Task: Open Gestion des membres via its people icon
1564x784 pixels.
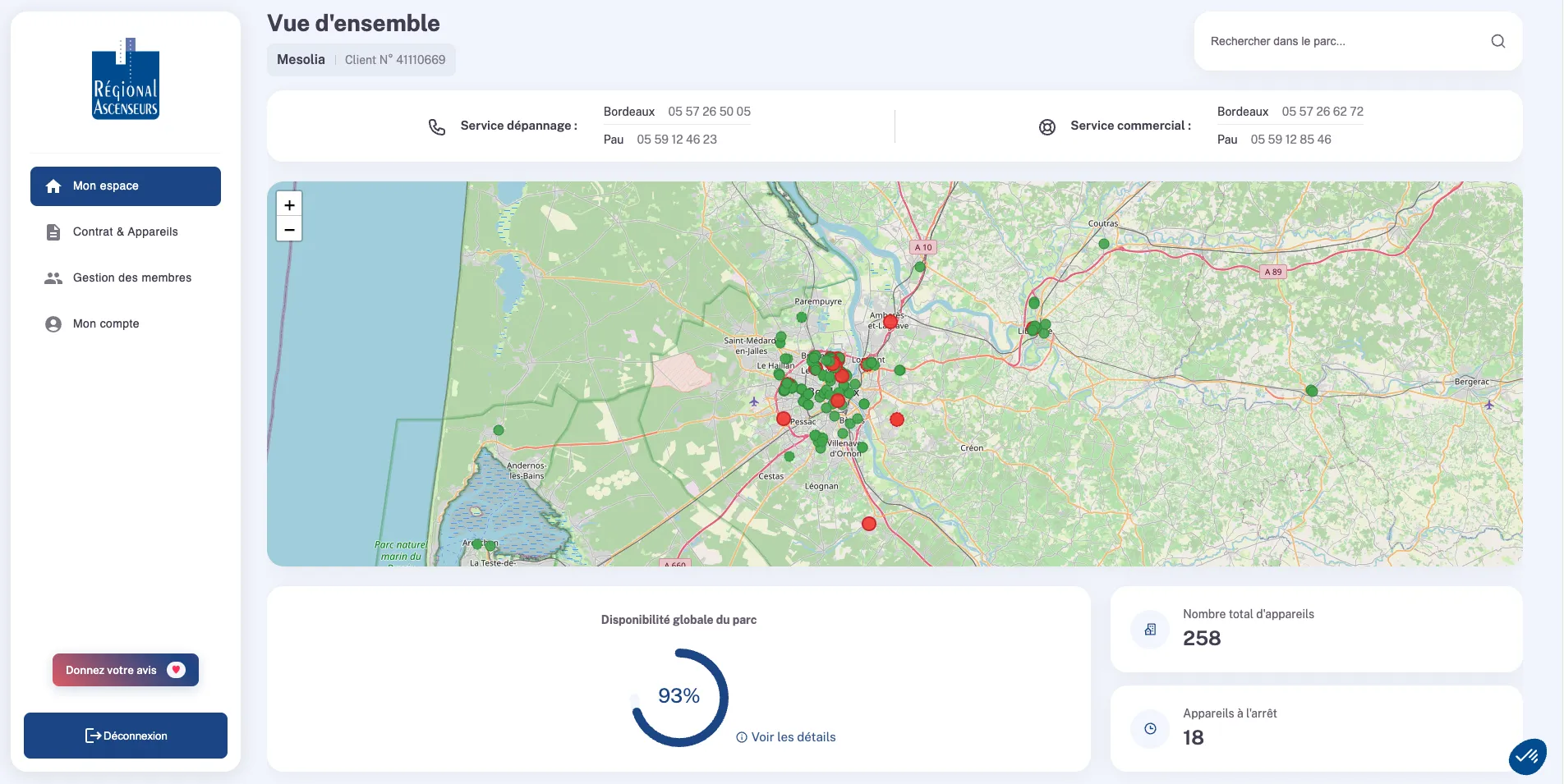Action: coord(53,277)
